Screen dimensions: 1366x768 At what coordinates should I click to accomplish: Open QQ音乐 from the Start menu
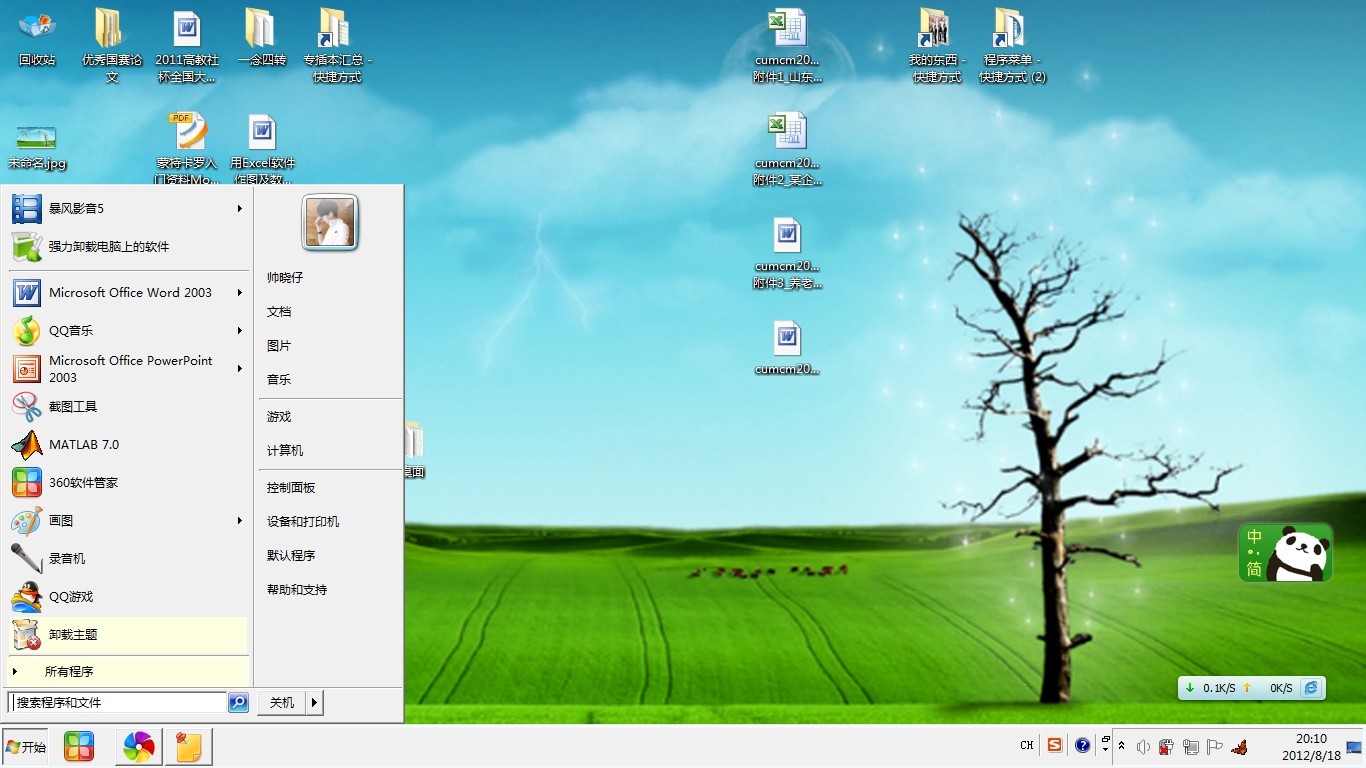[x=73, y=330]
